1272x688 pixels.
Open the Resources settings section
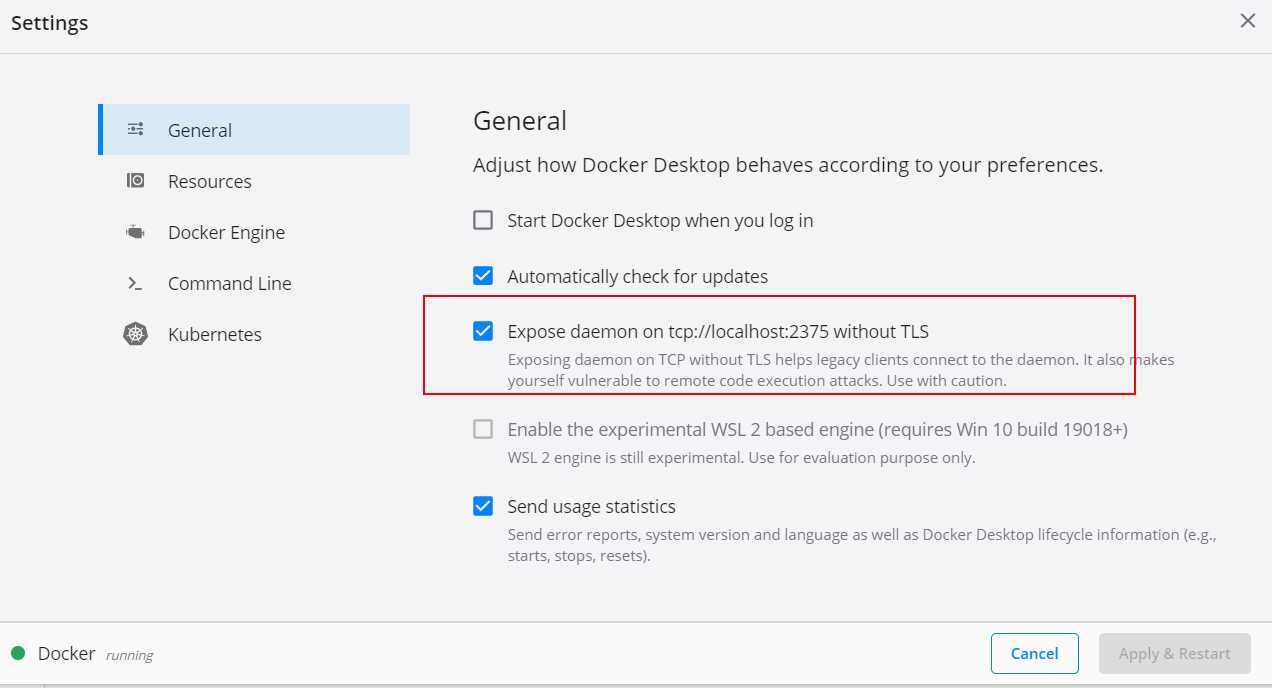coord(254,181)
